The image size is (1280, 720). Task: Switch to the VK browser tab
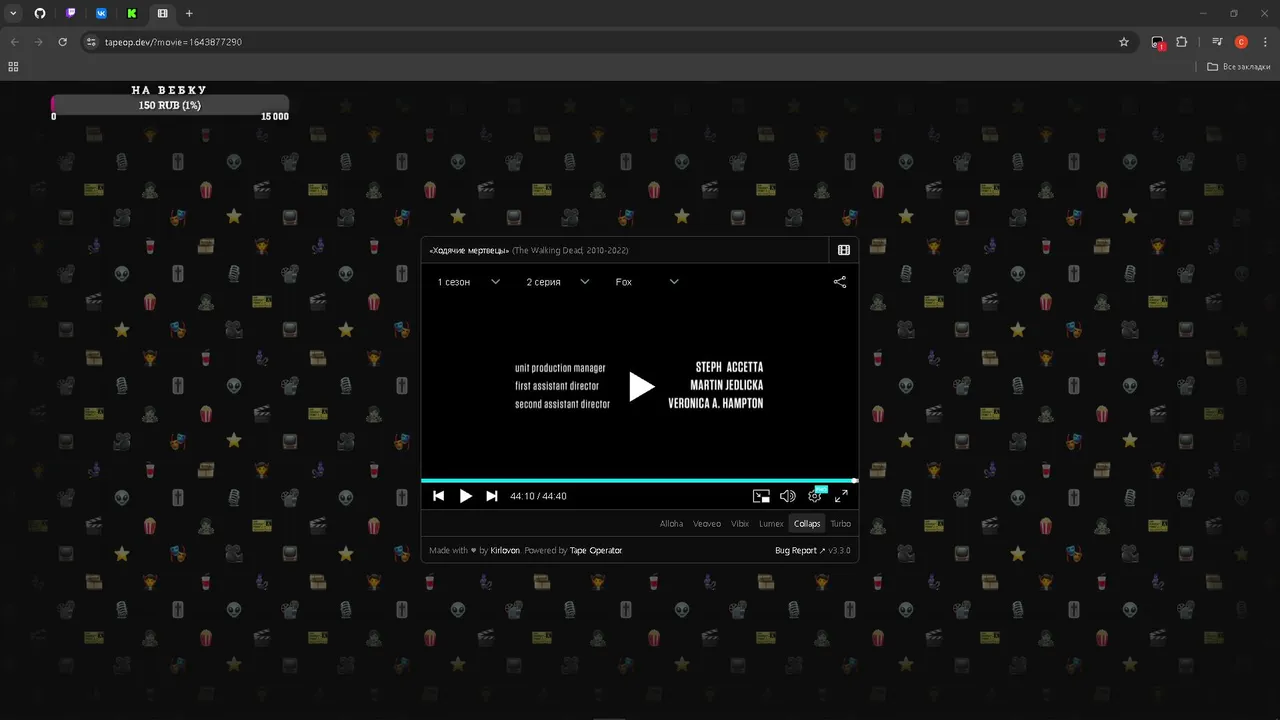pos(101,13)
